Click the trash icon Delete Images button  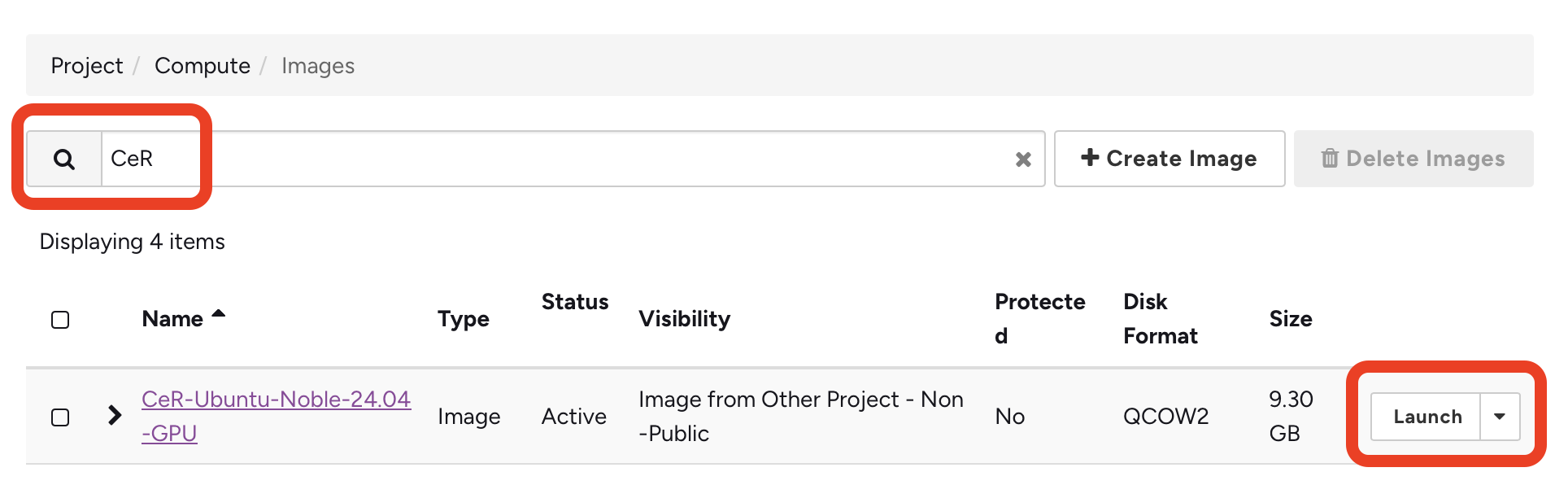point(1413,159)
